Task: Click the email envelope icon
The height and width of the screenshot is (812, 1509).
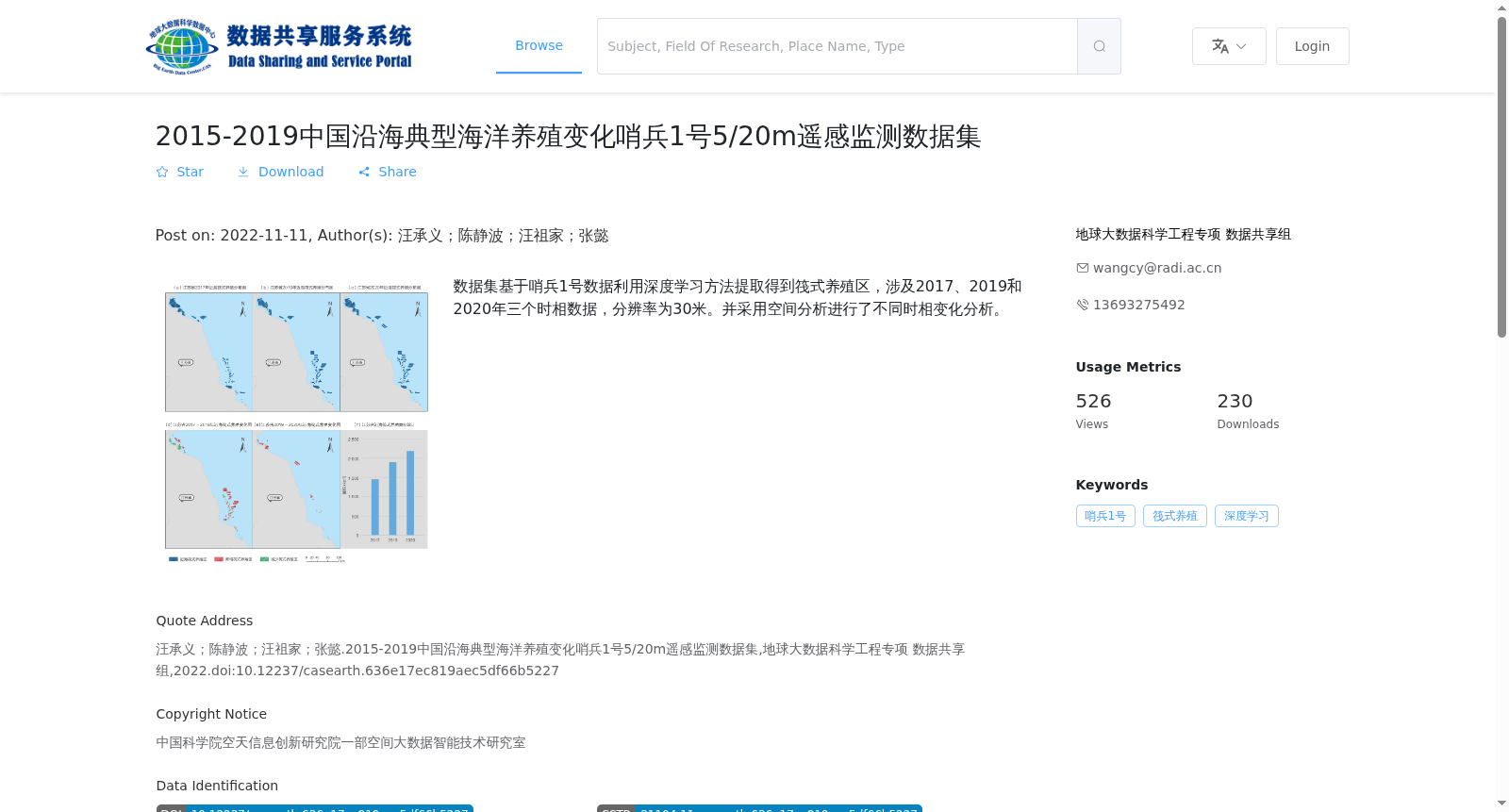Action: pos(1083,268)
